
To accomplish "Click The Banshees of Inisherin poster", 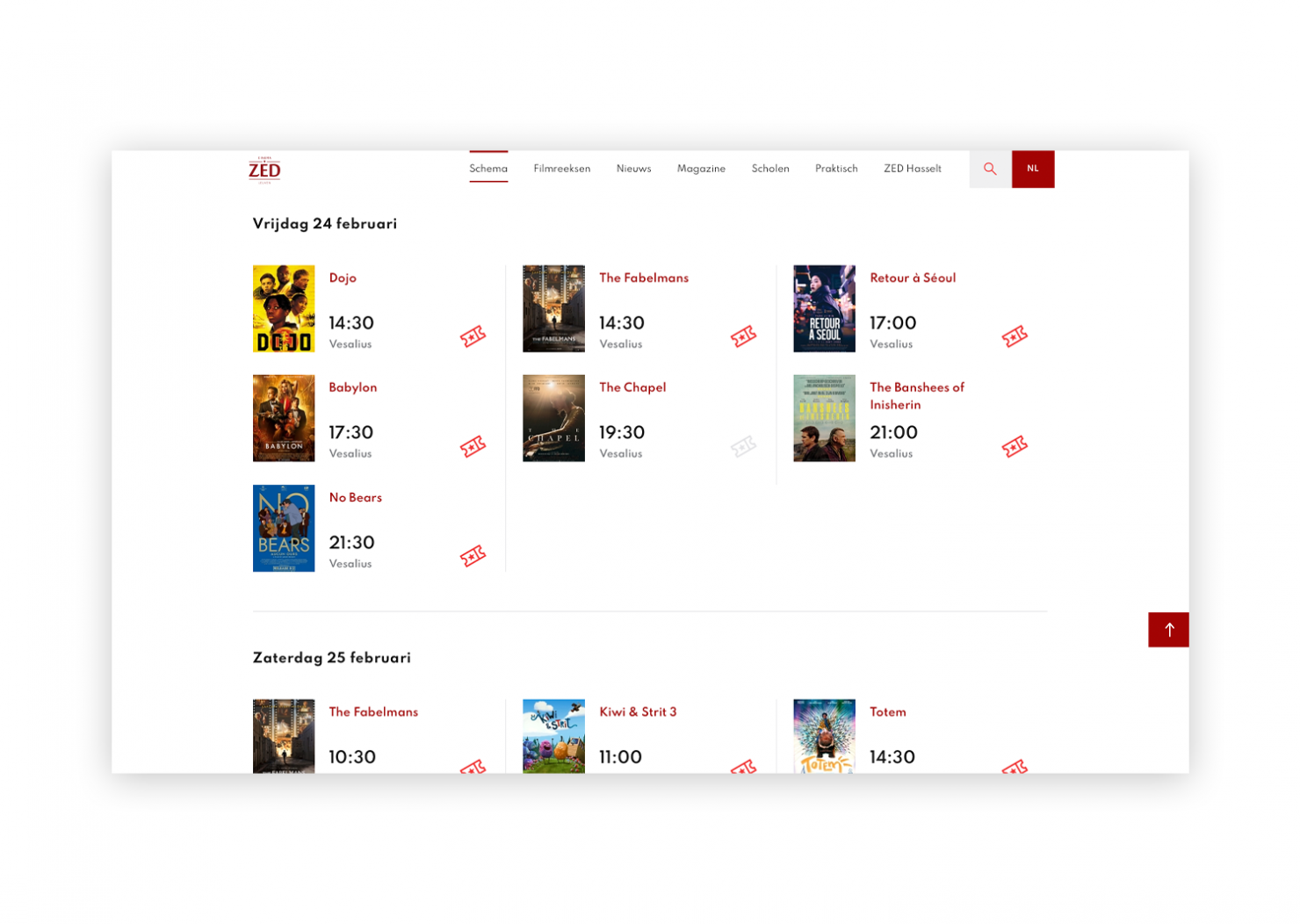I will coord(824,418).
